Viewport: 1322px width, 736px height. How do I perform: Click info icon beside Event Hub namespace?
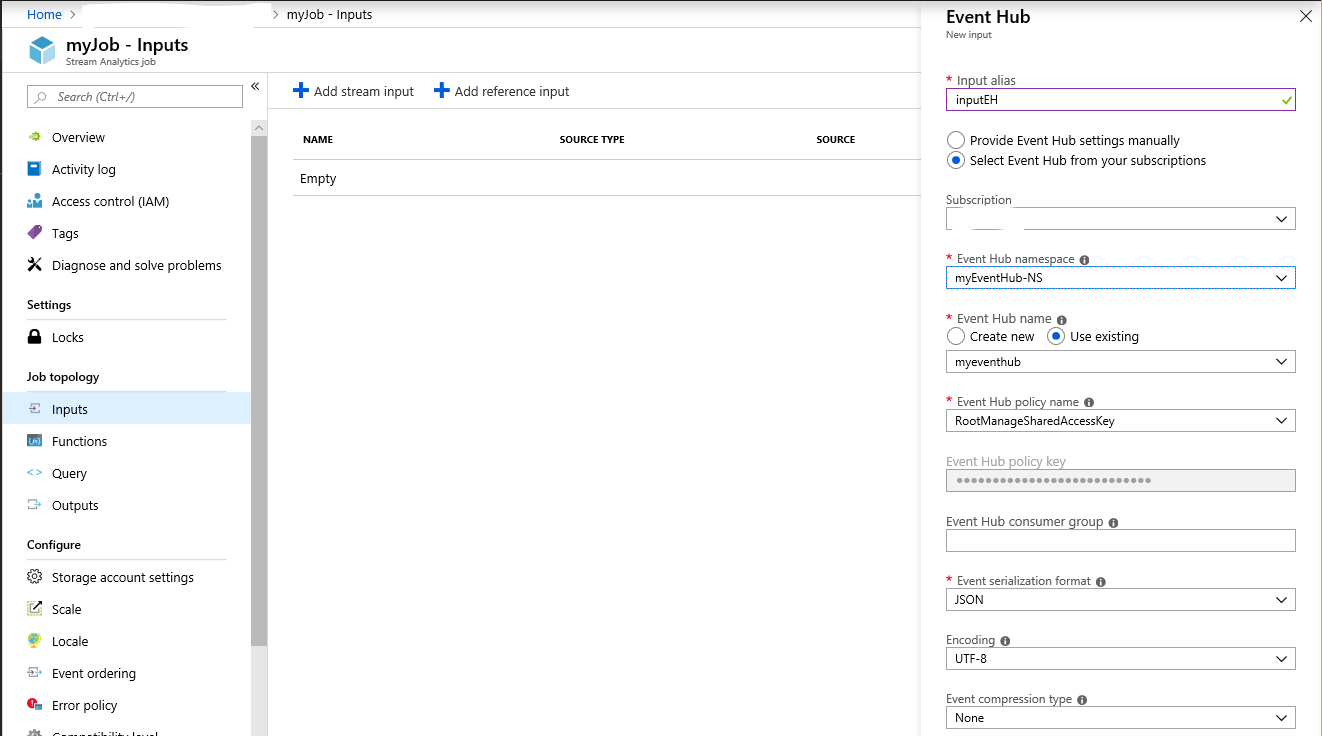(x=1084, y=260)
